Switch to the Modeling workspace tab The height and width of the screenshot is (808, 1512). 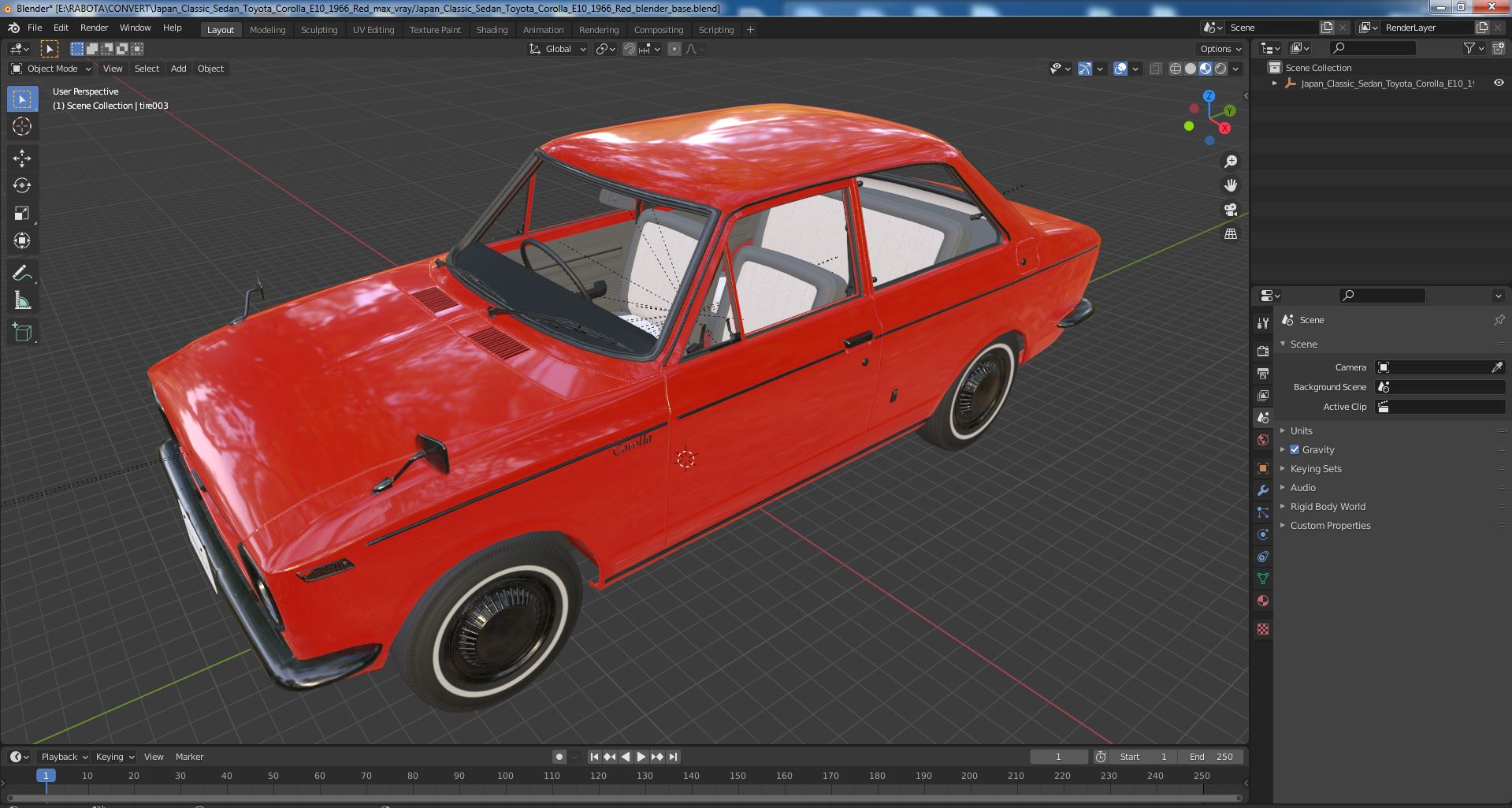(267, 30)
